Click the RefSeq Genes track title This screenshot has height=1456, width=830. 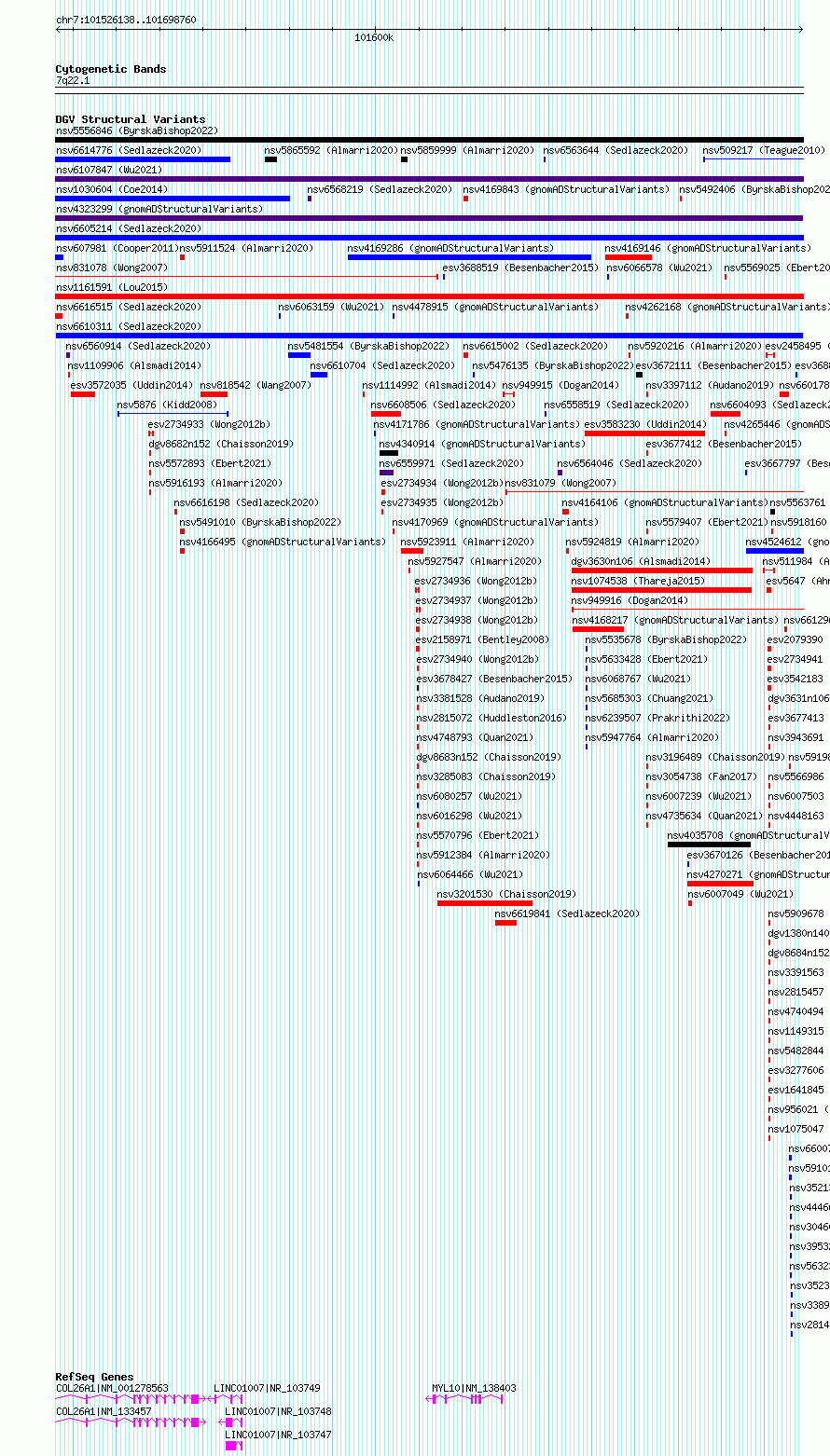(x=94, y=1377)
